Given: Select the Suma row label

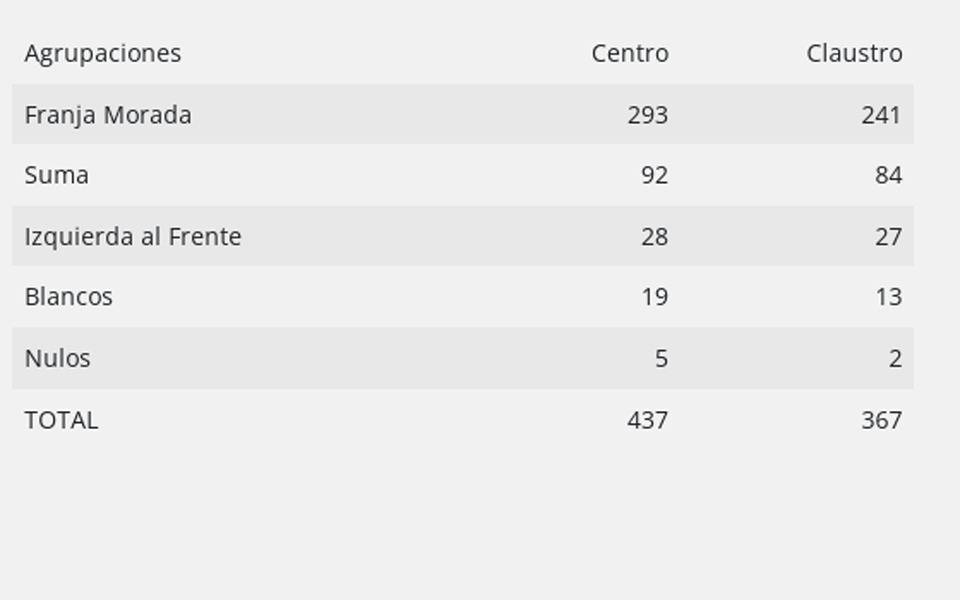Looking at the screenshot, I should [x=56, y=175].
